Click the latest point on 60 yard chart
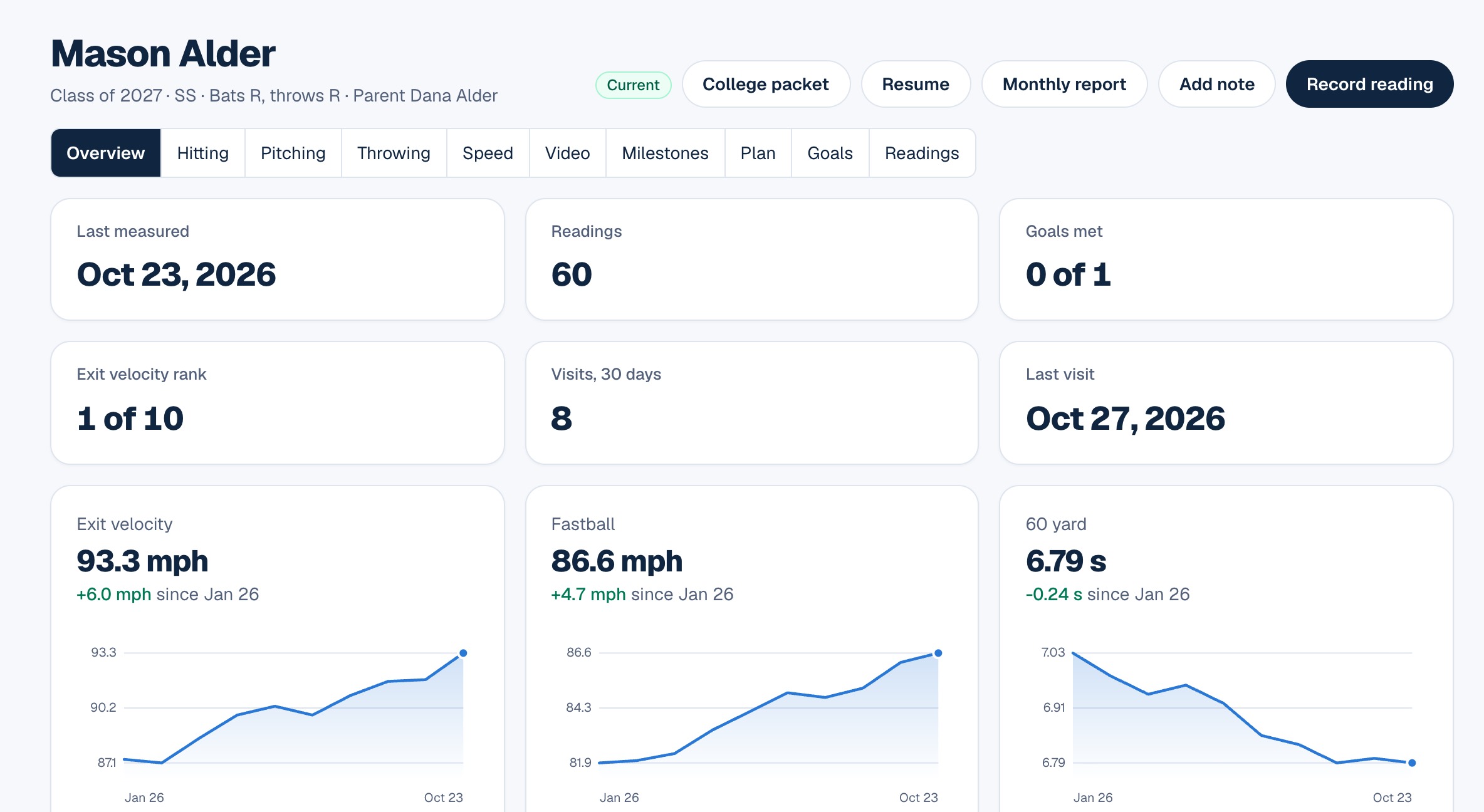Screen dimensions: 1484x812 [1412, 763]
